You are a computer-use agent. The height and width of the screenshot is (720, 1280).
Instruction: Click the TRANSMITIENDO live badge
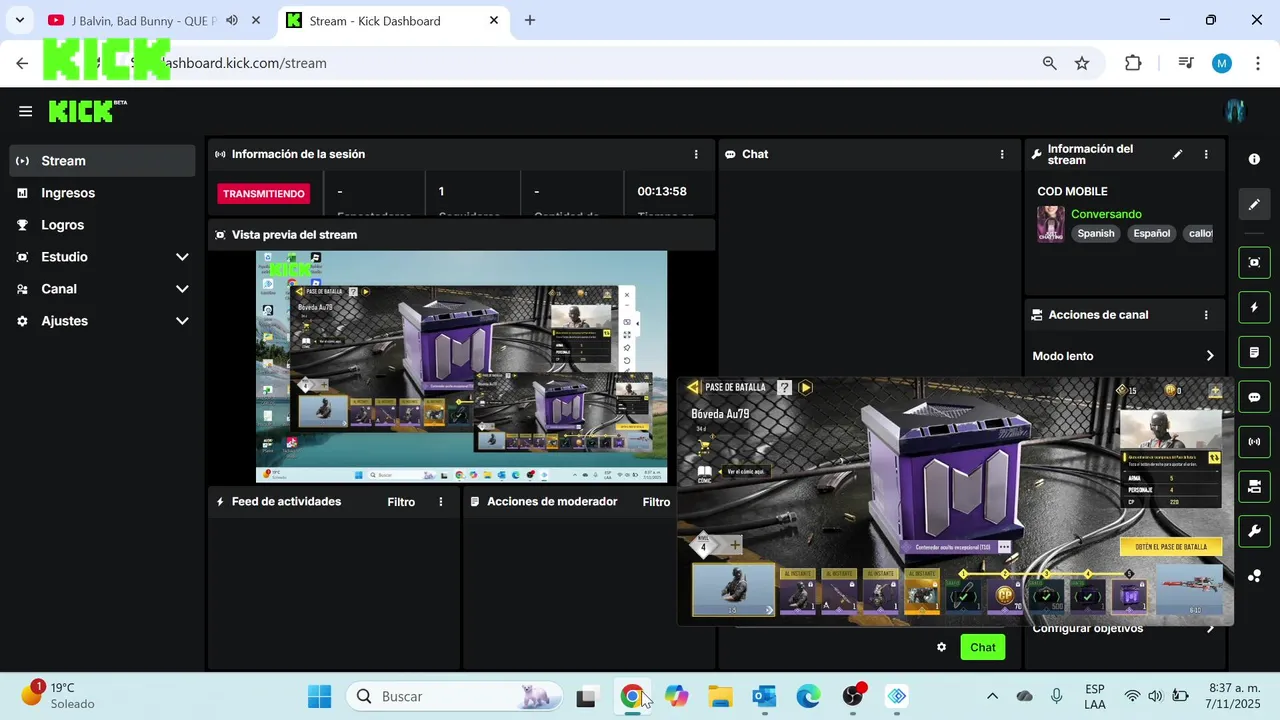(264, 194)
